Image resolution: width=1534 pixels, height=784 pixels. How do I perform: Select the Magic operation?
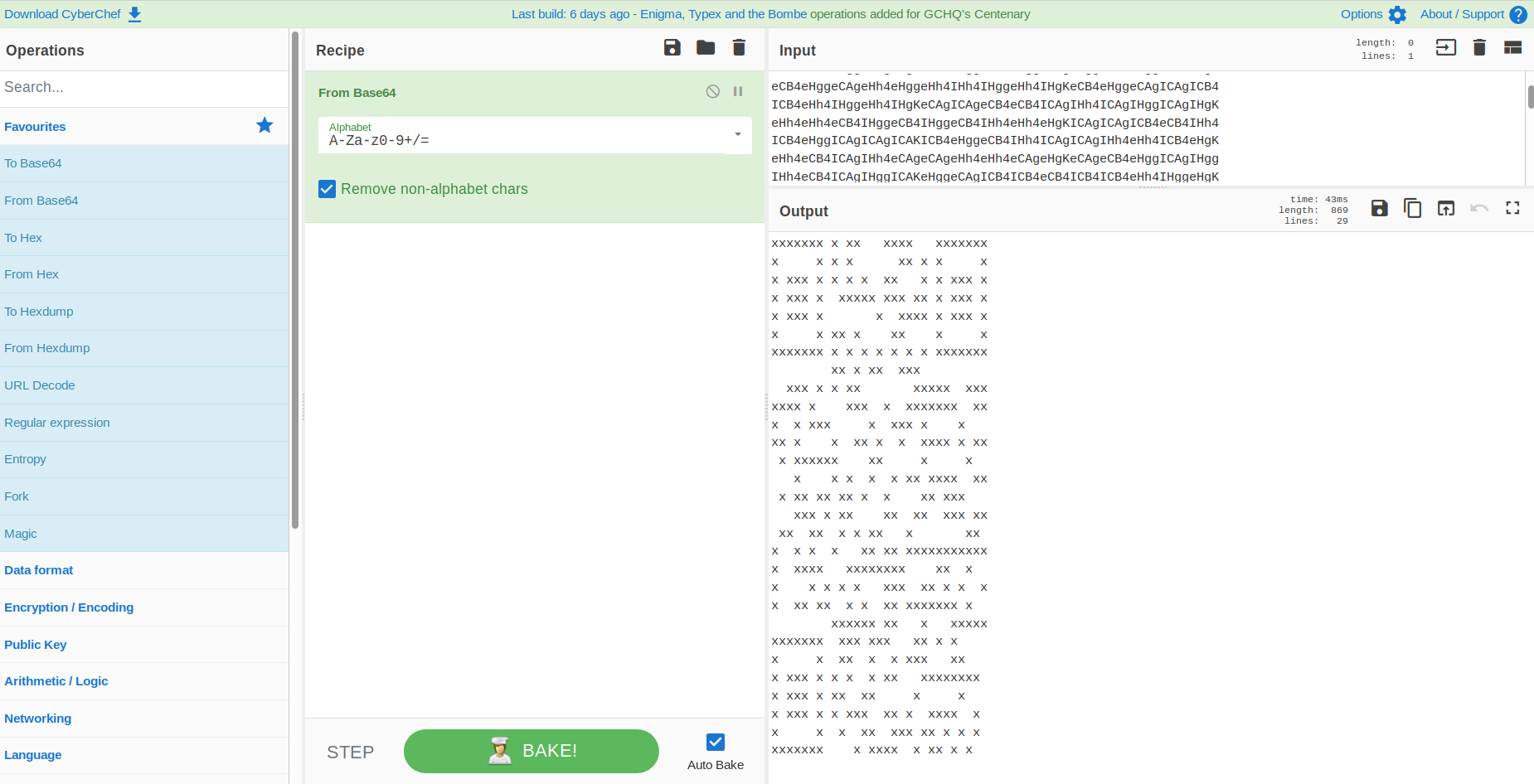click(x=21, y=534)
